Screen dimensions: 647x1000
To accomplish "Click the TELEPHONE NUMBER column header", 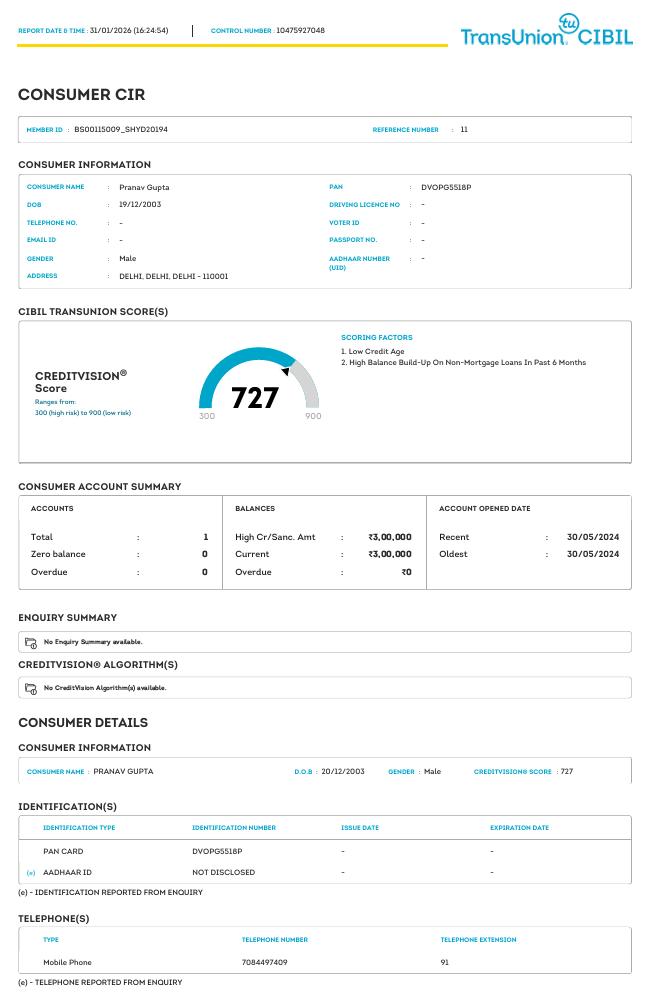I will (274, 940).
